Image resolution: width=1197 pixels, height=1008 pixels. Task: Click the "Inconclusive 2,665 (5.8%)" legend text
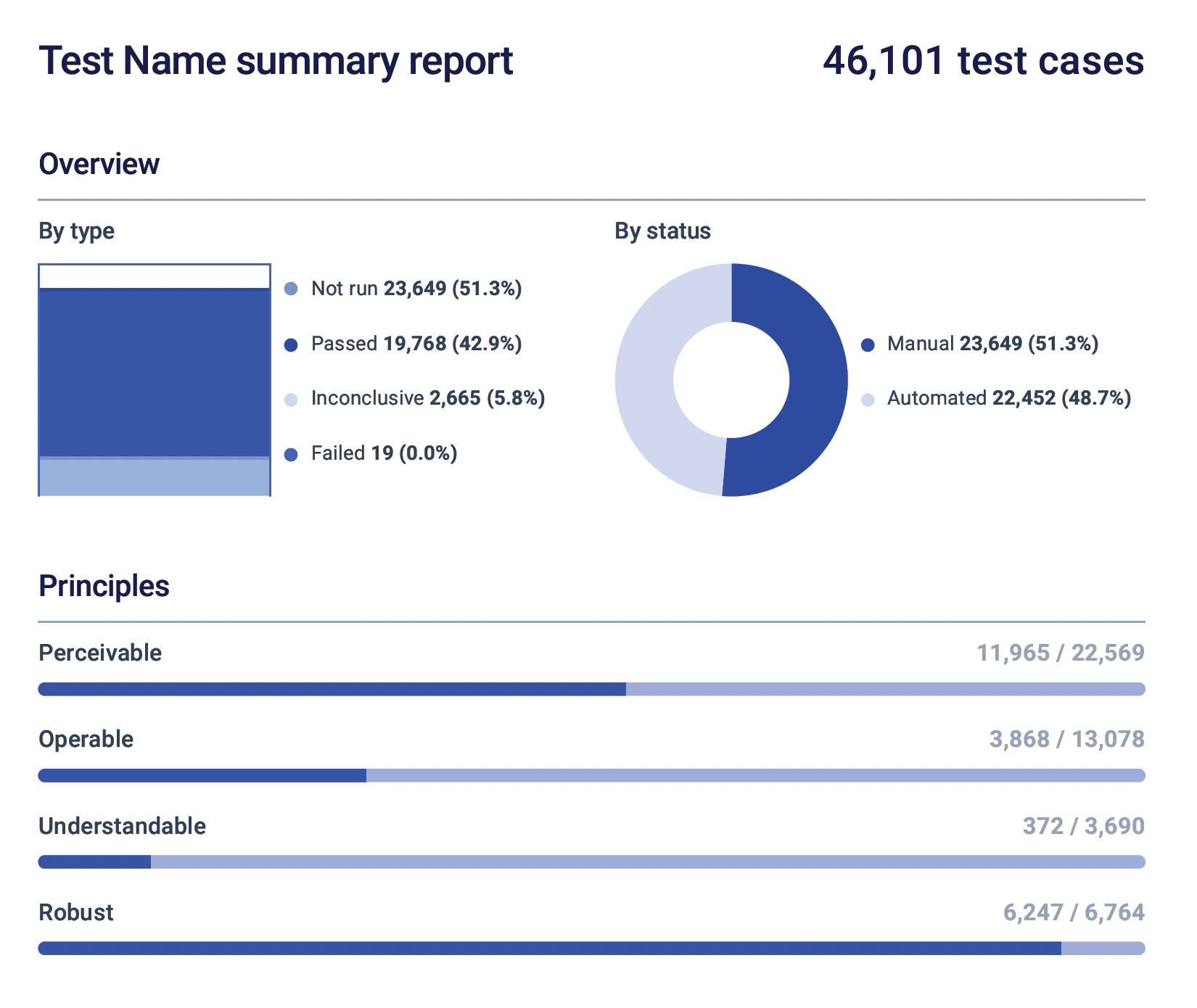[428, 398]
